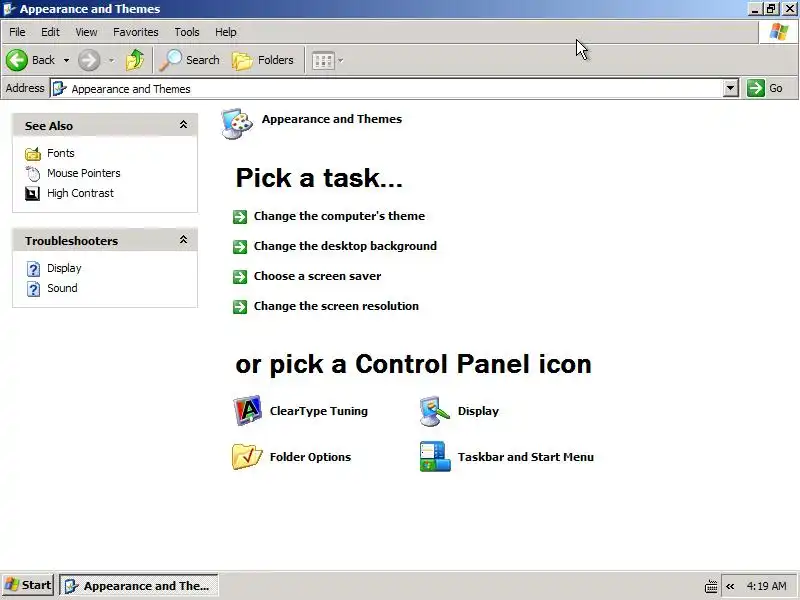Click the Windows flag logo

coord(779,32)
